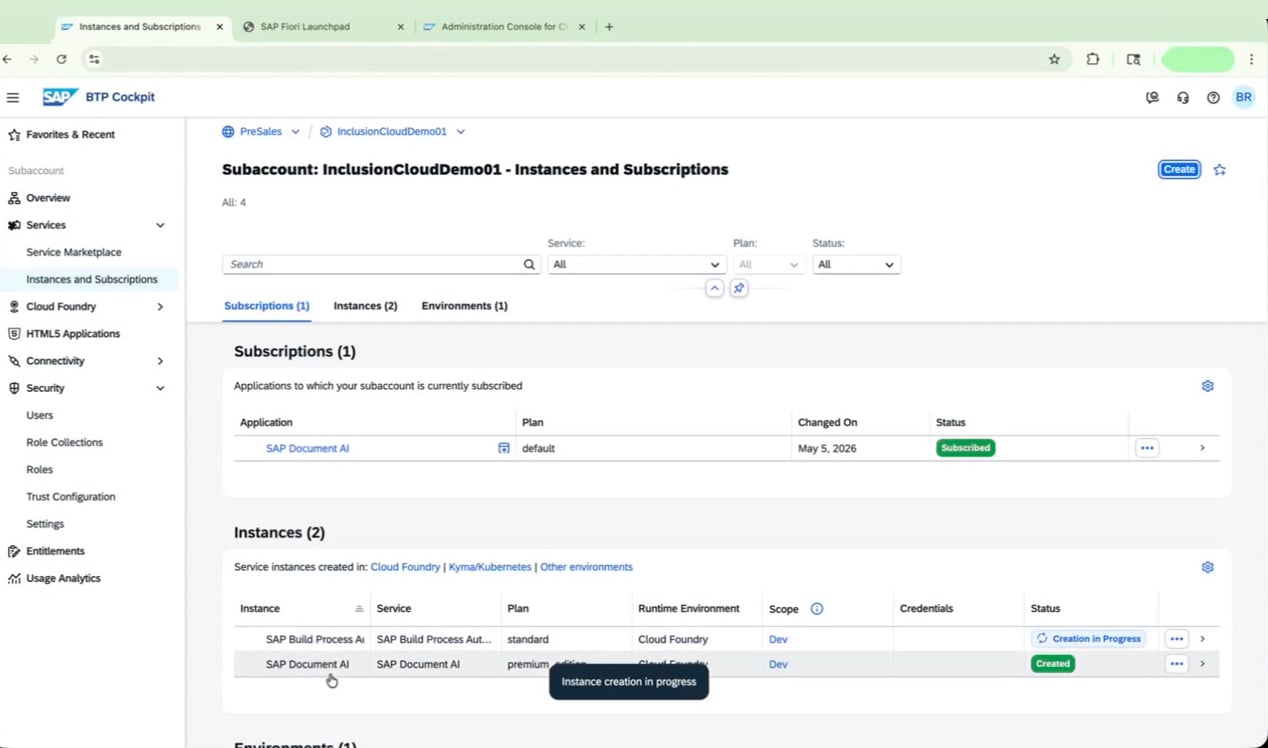Open the BR user avatar menu

[x=1243, y=97]
